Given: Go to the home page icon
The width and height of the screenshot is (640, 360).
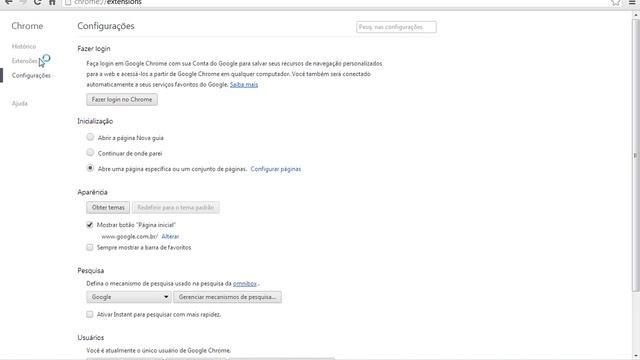Looking at the screenshot, I should 52,2.
